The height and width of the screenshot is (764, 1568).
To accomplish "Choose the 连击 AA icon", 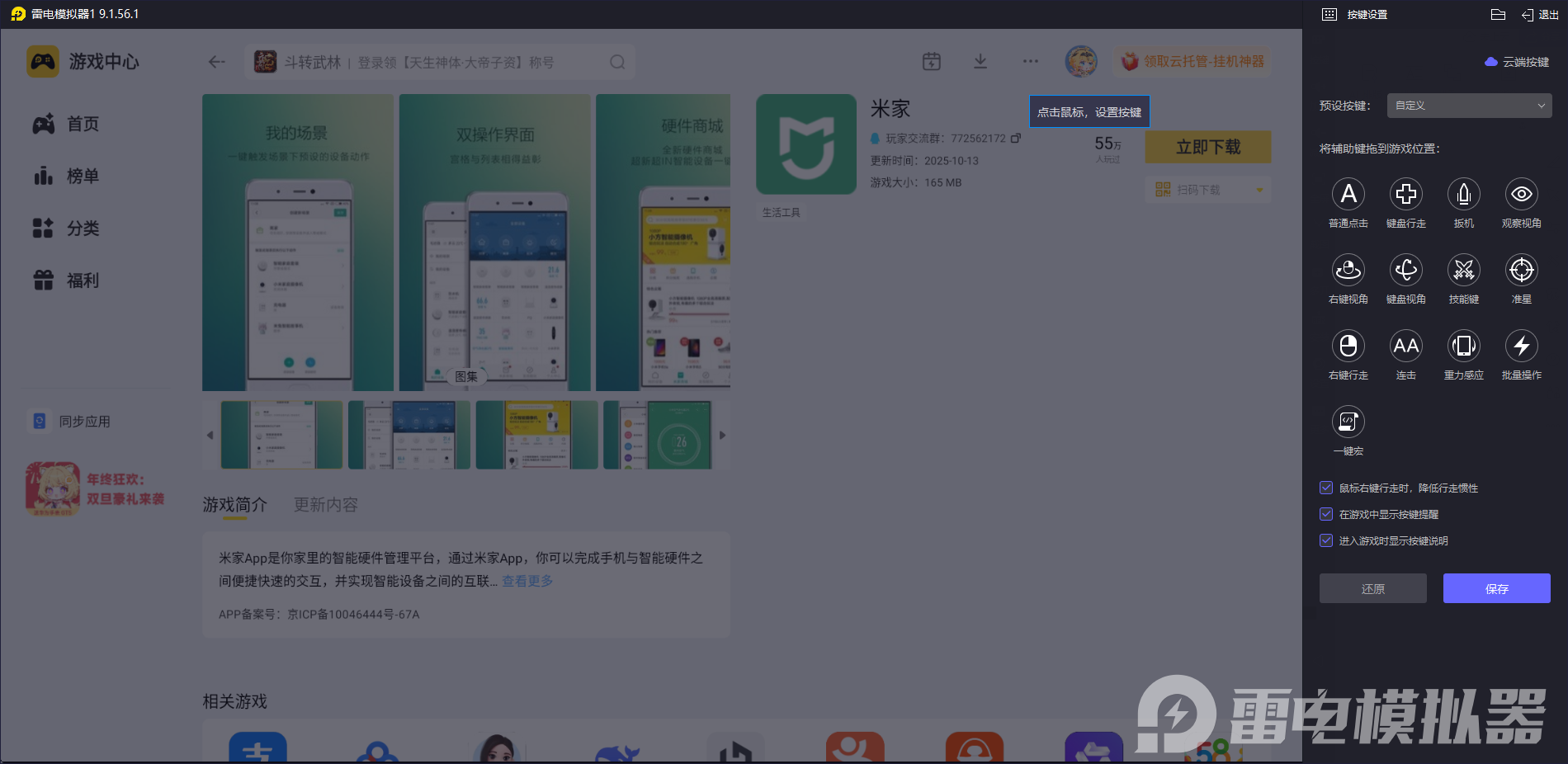I will click(x=1406, y=346).
